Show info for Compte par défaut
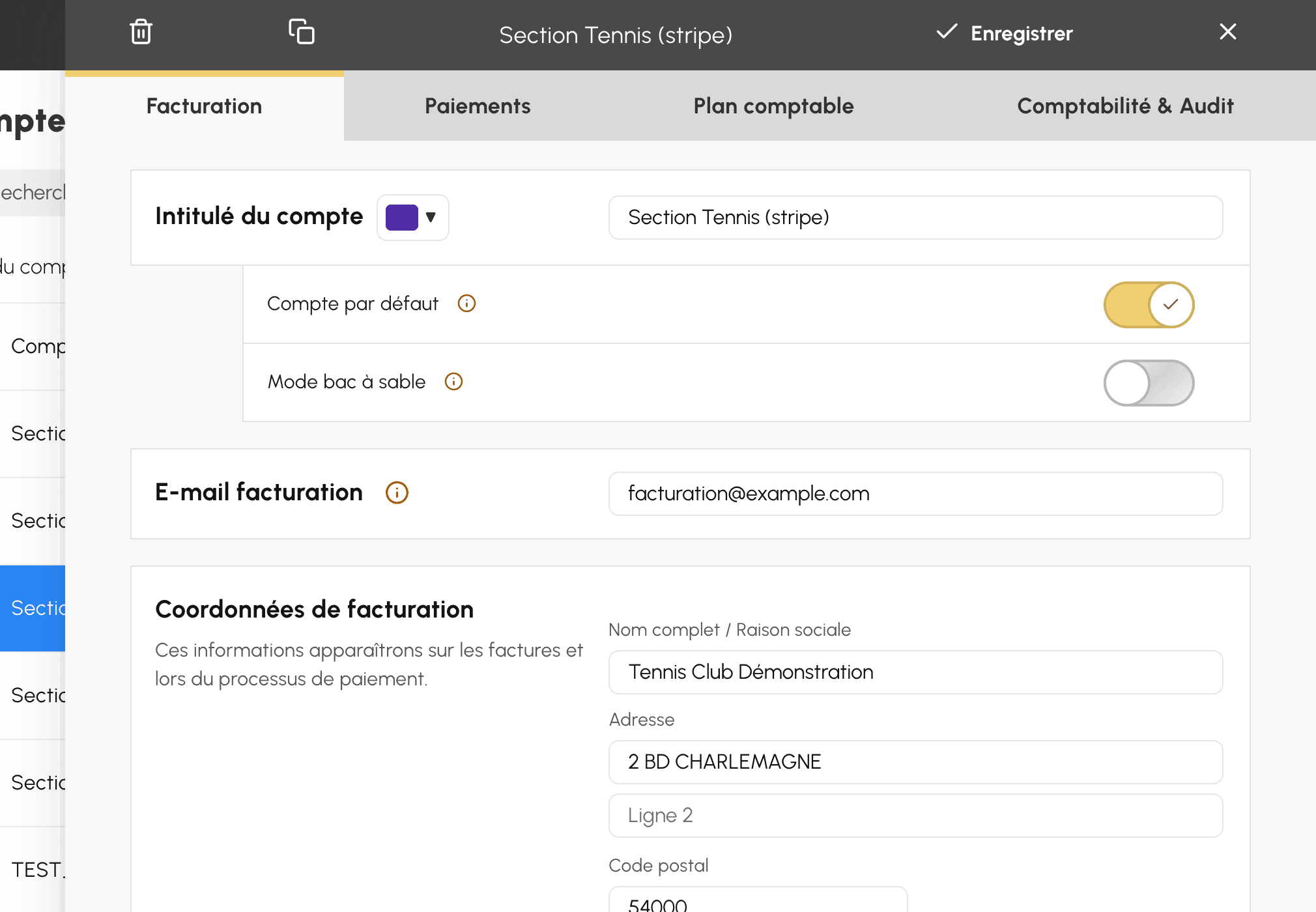The width and height of the screenshot is (1316, 912). click(466, 304)
